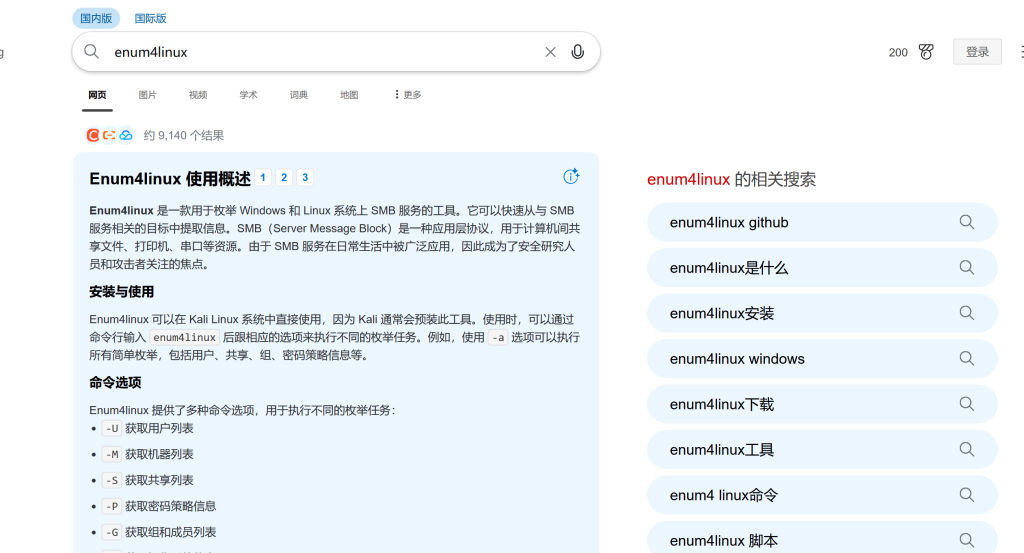Click the 登录 button
The image size is (1024, 553).
977,52
